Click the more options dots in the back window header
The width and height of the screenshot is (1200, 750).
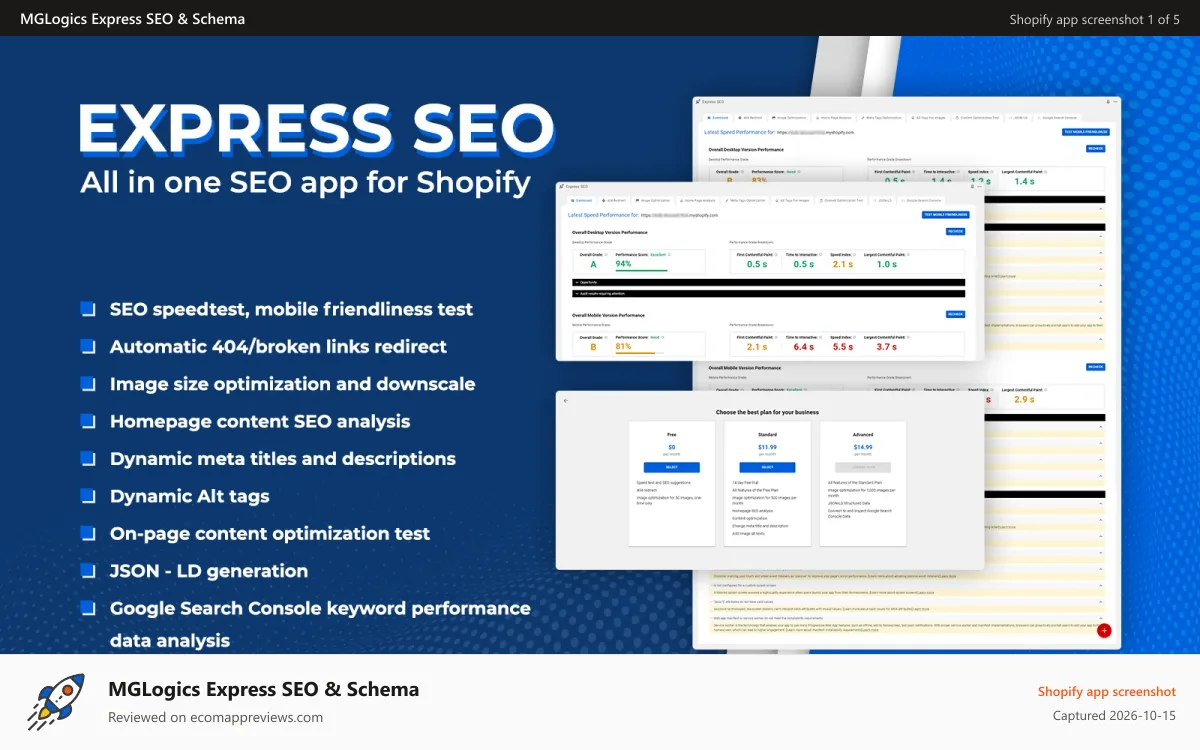pos(1115,102)
